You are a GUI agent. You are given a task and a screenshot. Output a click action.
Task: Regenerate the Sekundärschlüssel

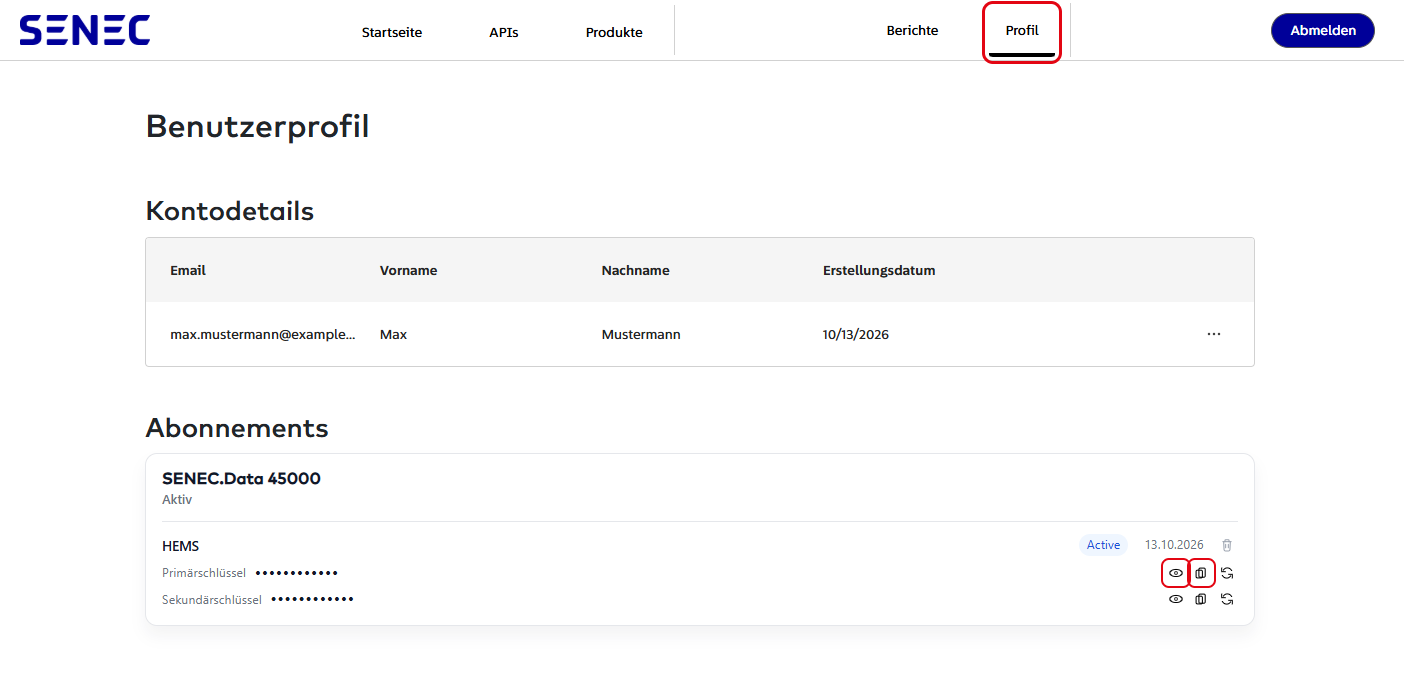click(1227, 599)
